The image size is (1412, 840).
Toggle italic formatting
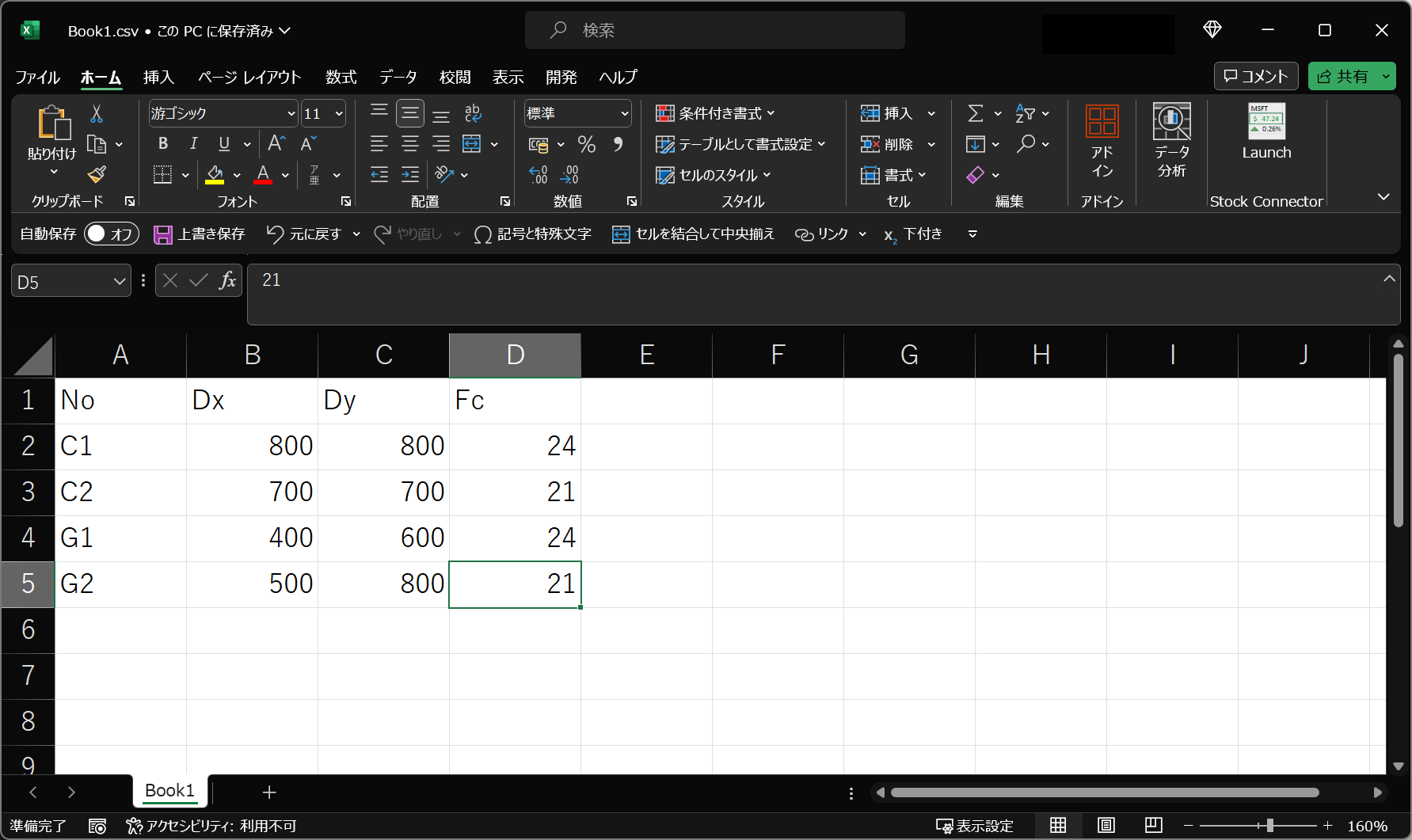193,143
